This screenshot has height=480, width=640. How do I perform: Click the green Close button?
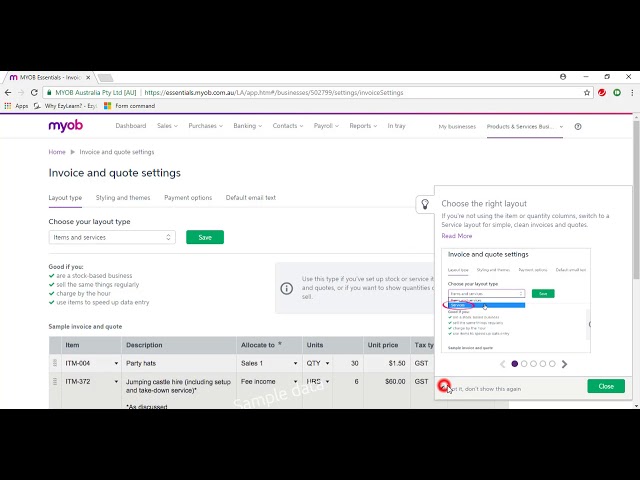click(x=606, y=386)
